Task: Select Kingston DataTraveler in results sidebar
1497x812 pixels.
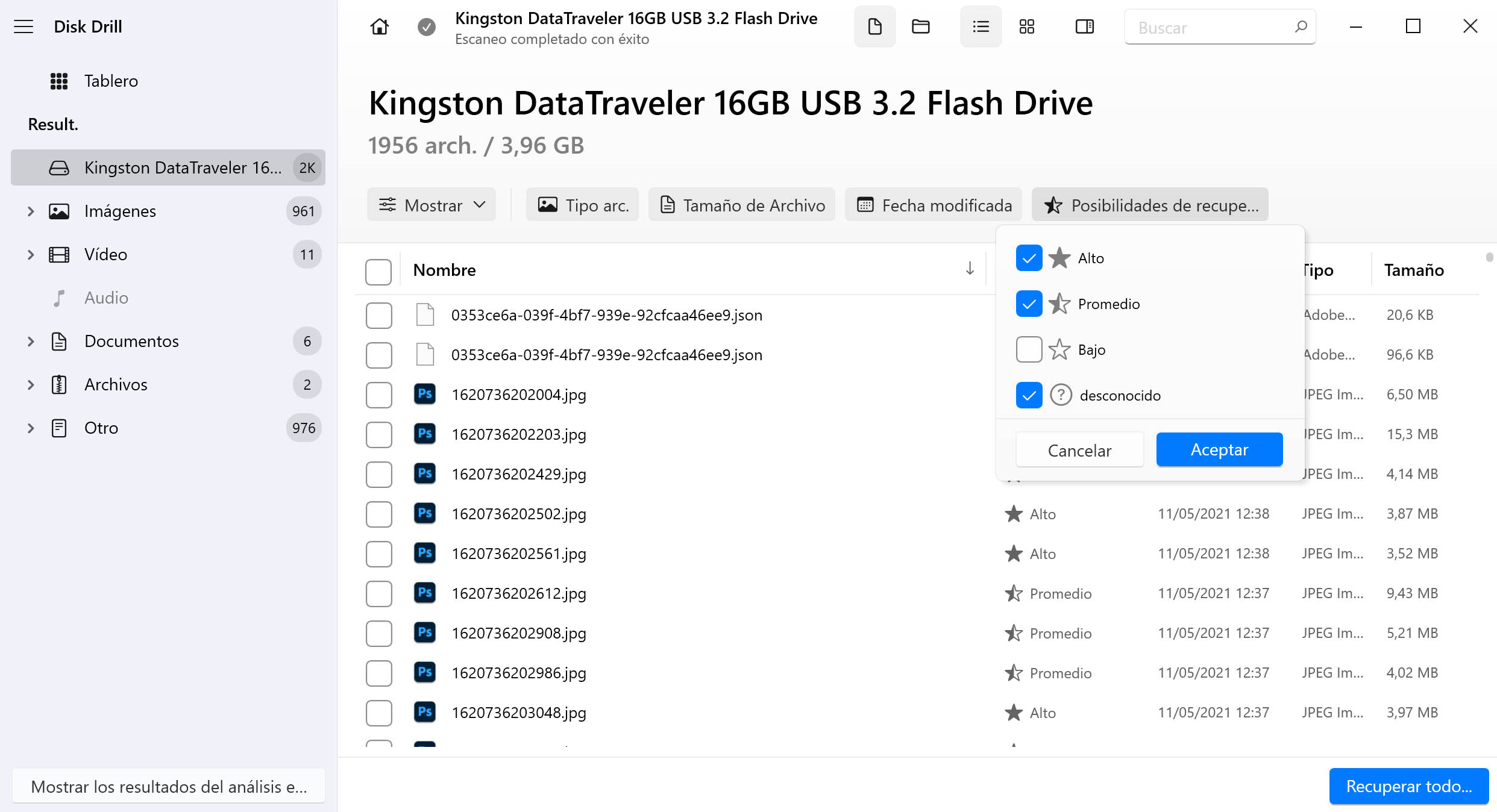Action: coord(168,167)
